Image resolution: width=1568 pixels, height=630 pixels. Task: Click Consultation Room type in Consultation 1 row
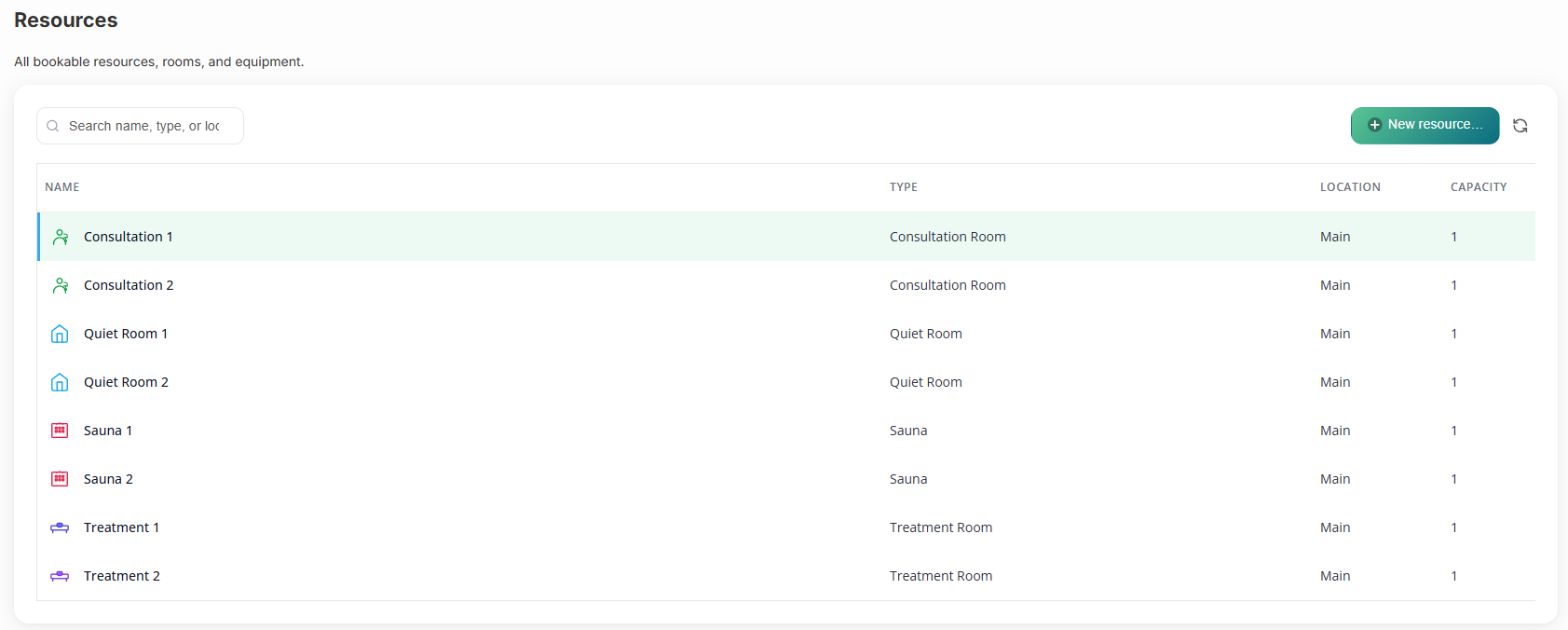[x=948, y=237]
